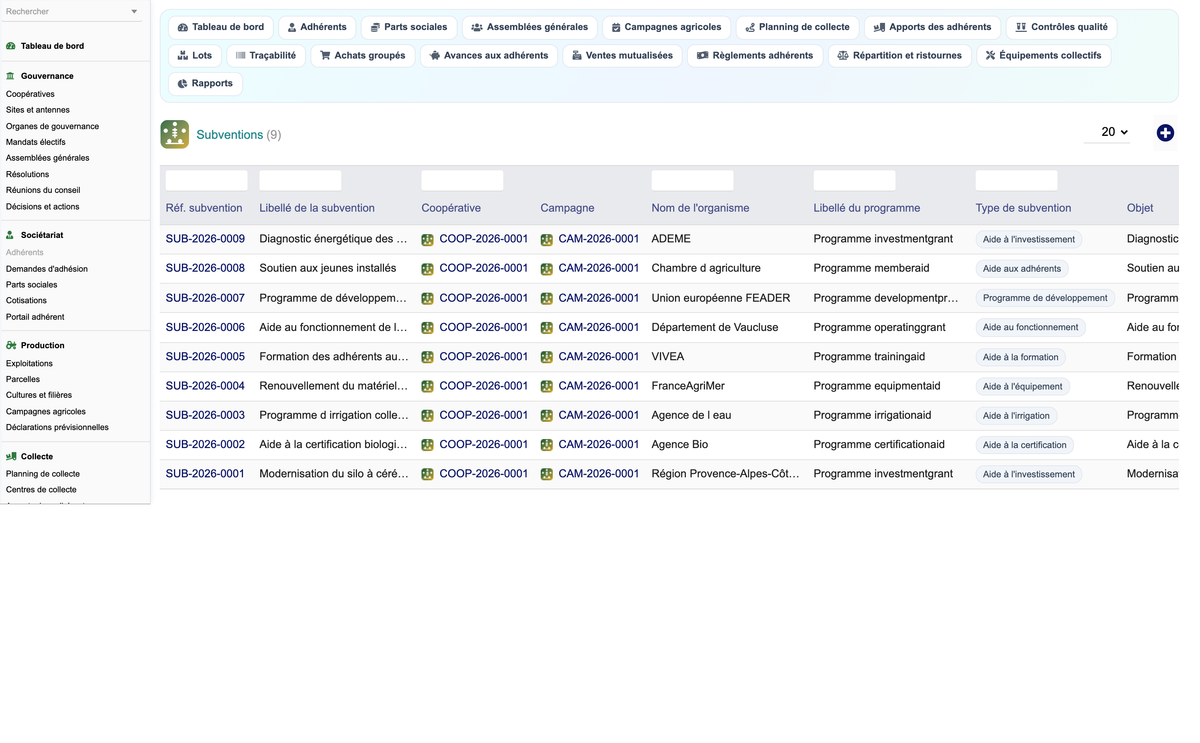1200x743 pixels.
Task: Open Achats groupés toolbar button
Action: click(363, 55)
